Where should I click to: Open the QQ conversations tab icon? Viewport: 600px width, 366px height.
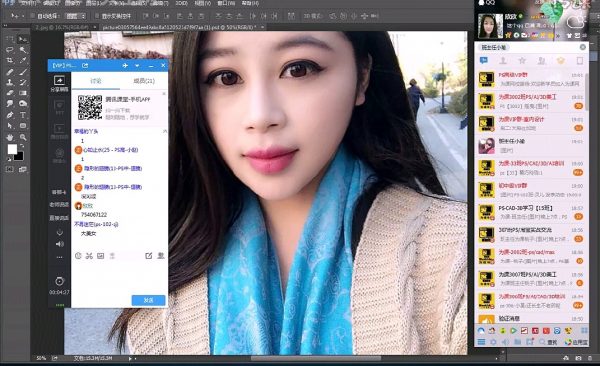coord(484,60)
